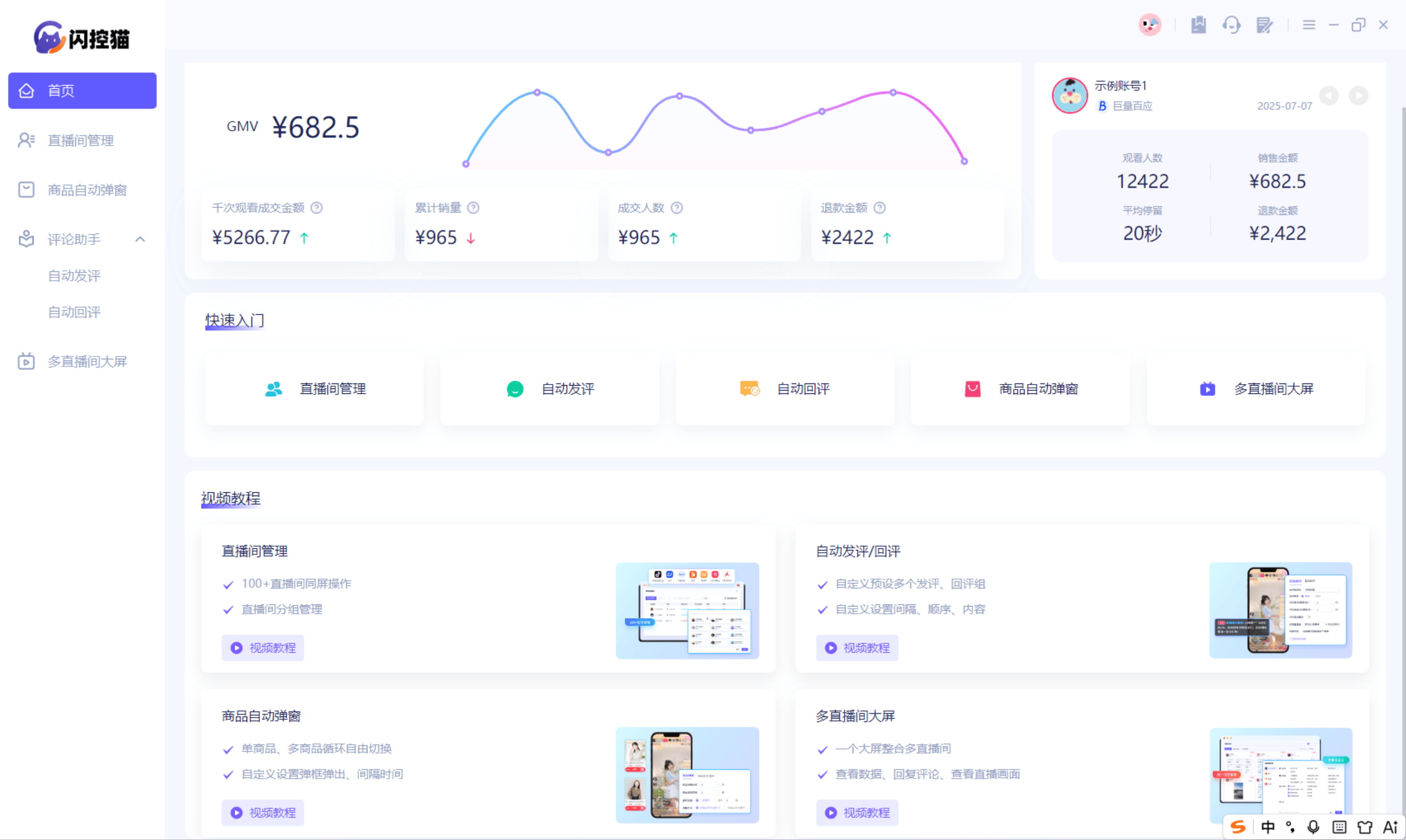The height and width of the screenshot is (840, 1406).
Task: Open the bookmark guide icon in title bar
Action: coord(1198,25)
